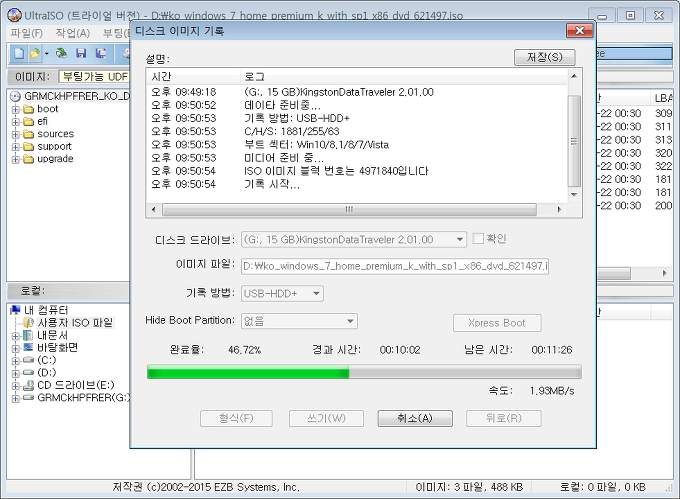Screen dimensions: 680x499
Task: Toggle the 확인 verify checkbox
Action: click(478, 238)
